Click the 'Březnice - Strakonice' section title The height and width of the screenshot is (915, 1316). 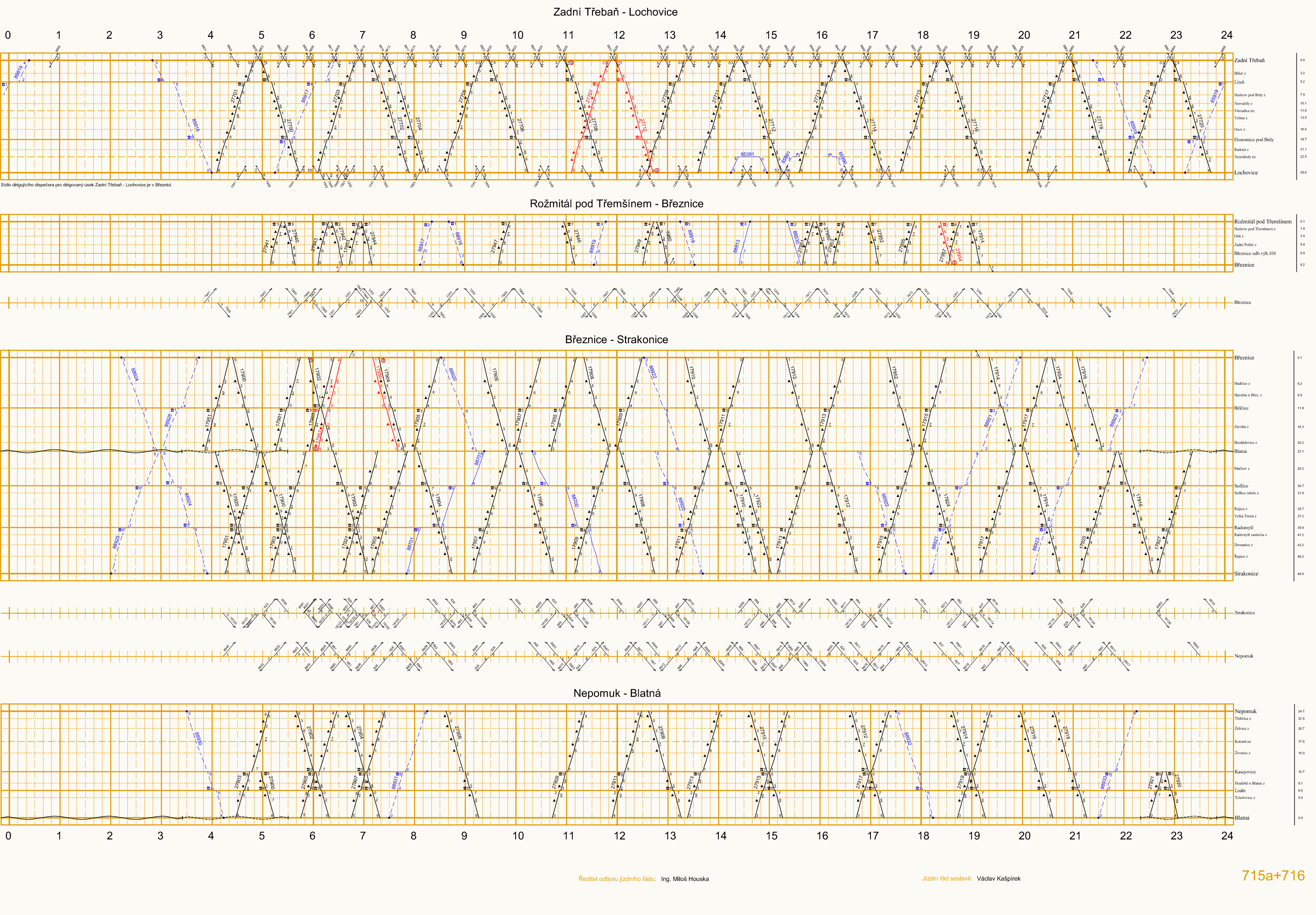(616, 339)
